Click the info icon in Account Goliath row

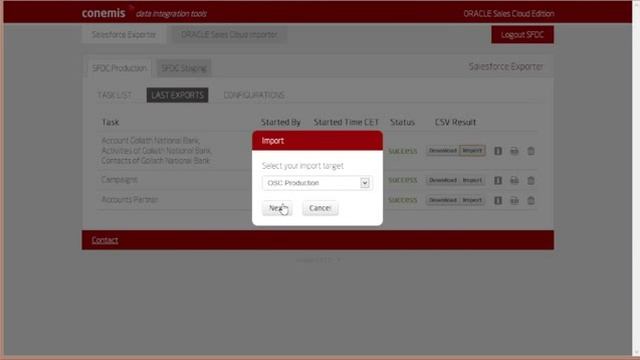pyautogui.click(x=498, y=151)
